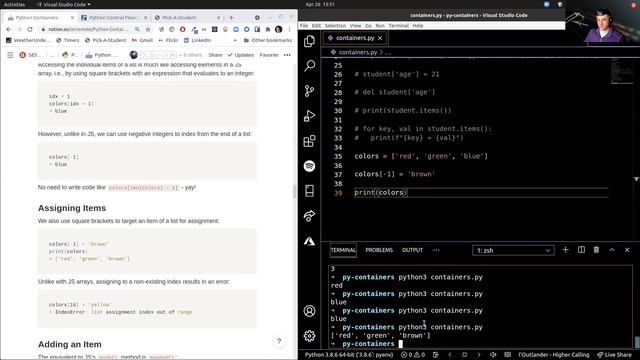The image size is (640, 360).
Task: Open the Gmail bookmark
Action: pos(142,40)
